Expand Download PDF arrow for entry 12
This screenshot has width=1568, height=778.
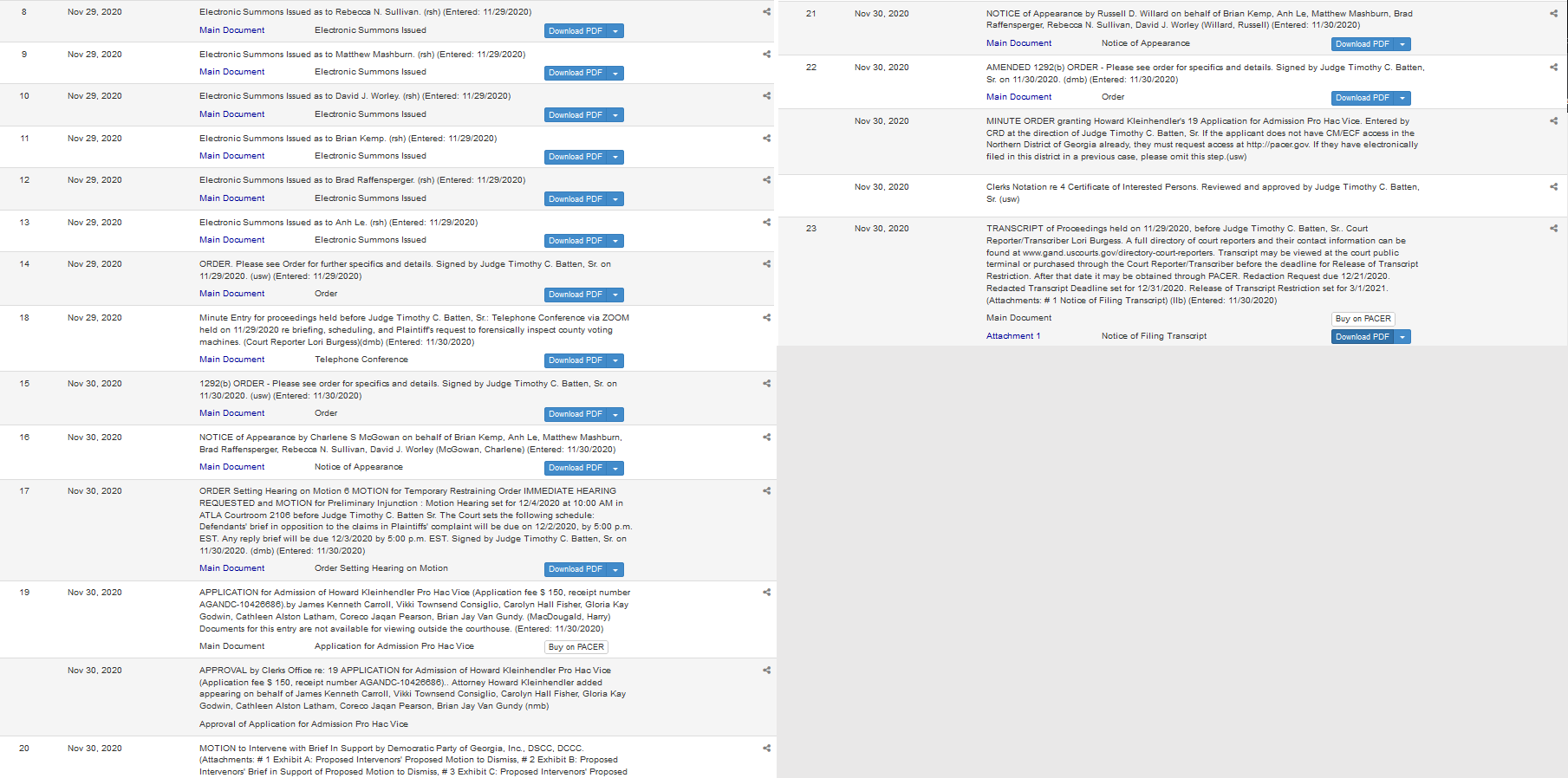click(615, 199)
